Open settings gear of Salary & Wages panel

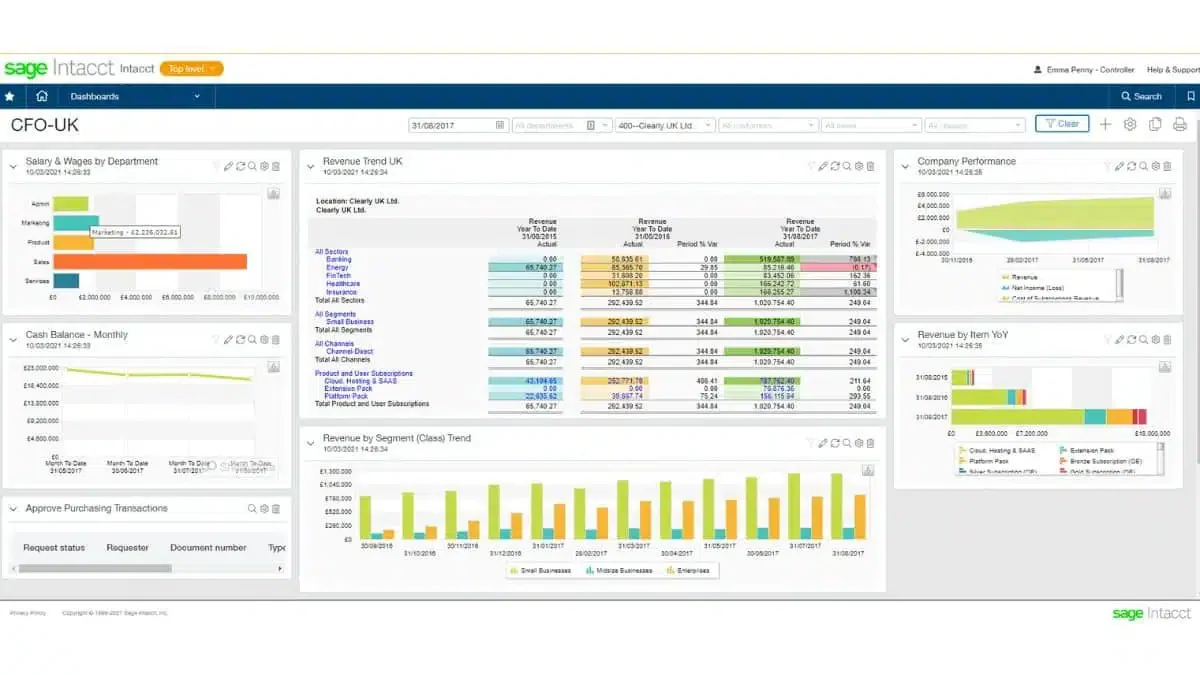[x=264, y=166]
